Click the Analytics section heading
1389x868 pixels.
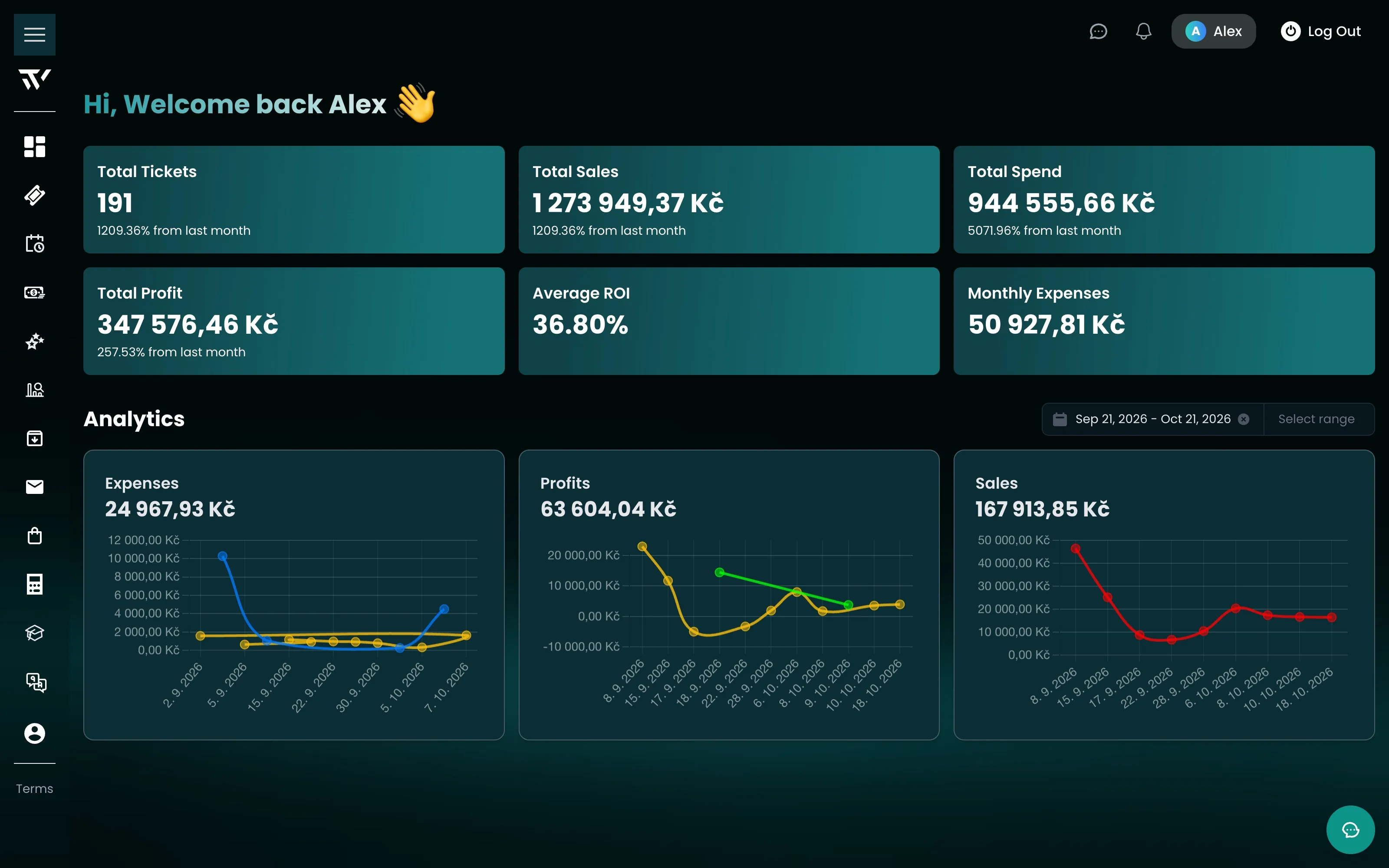point(134,419)
